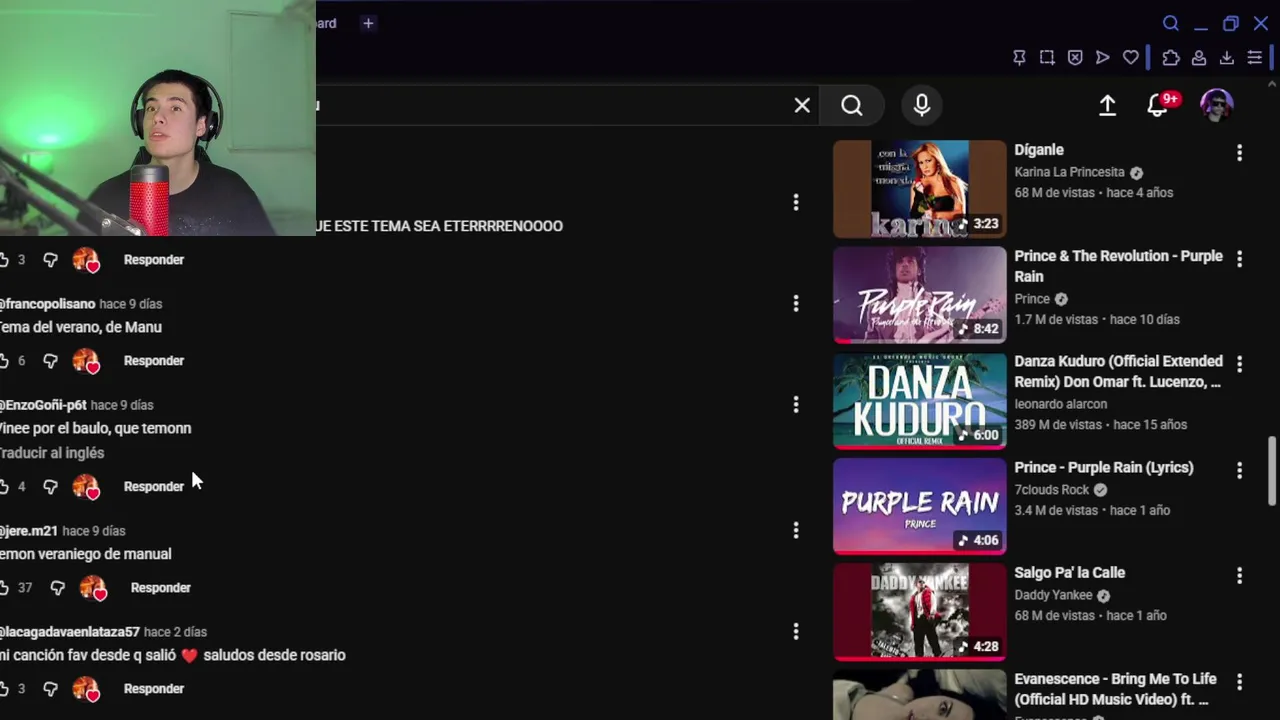
Task: Open the browser heart favorites icon
Action: click(1131, 58)
